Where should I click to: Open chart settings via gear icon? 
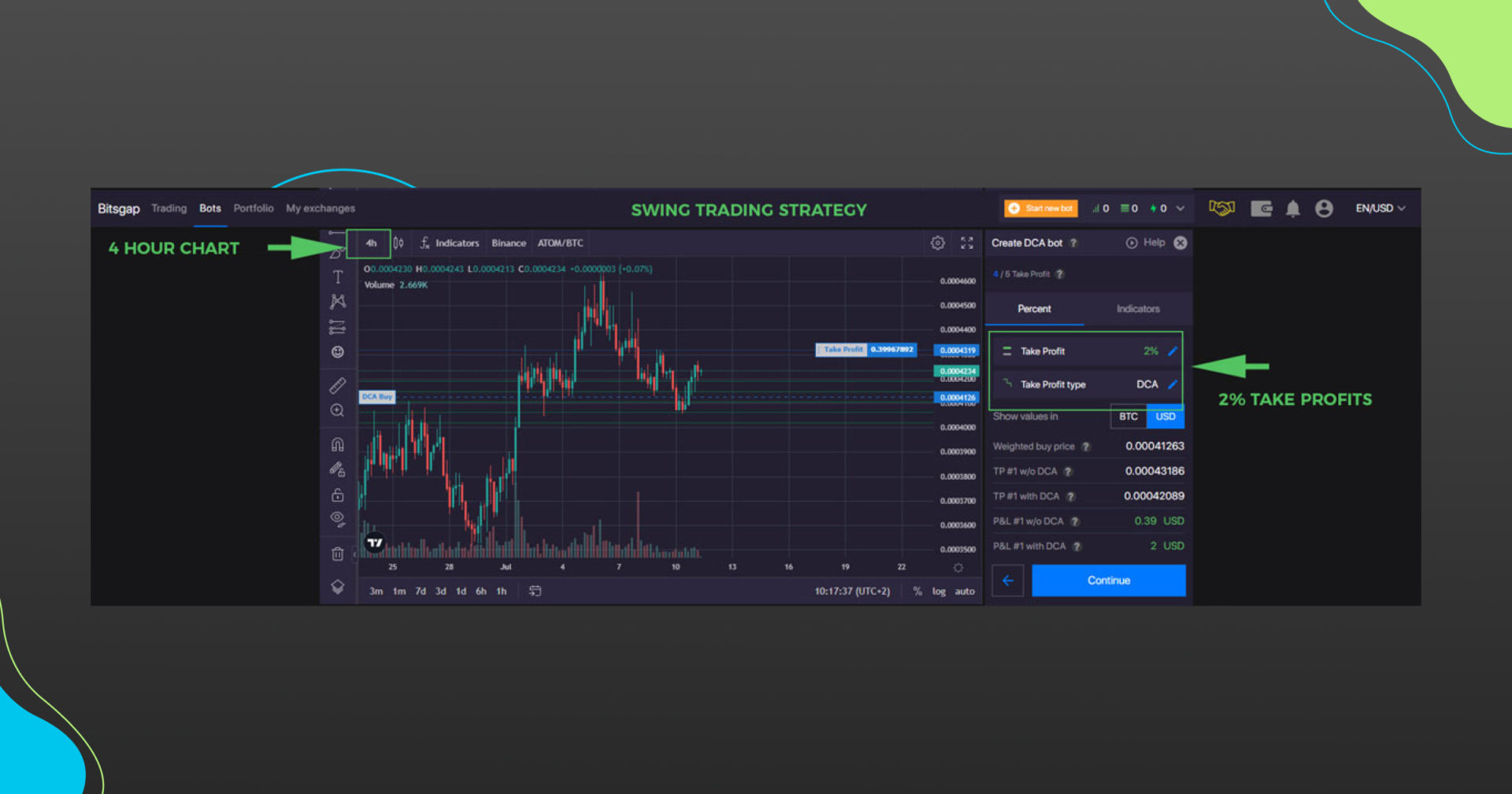coord(937,243)
